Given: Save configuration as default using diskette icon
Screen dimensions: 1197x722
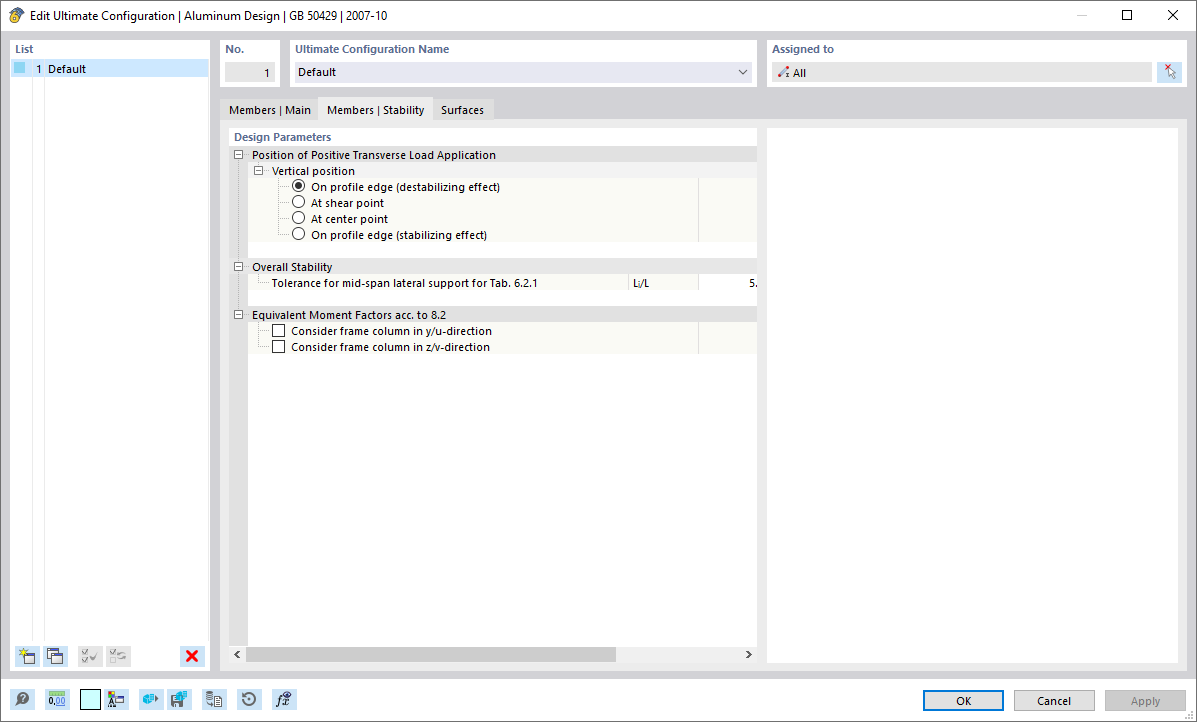Looking at the screenshot, I should tap(179, 699).
